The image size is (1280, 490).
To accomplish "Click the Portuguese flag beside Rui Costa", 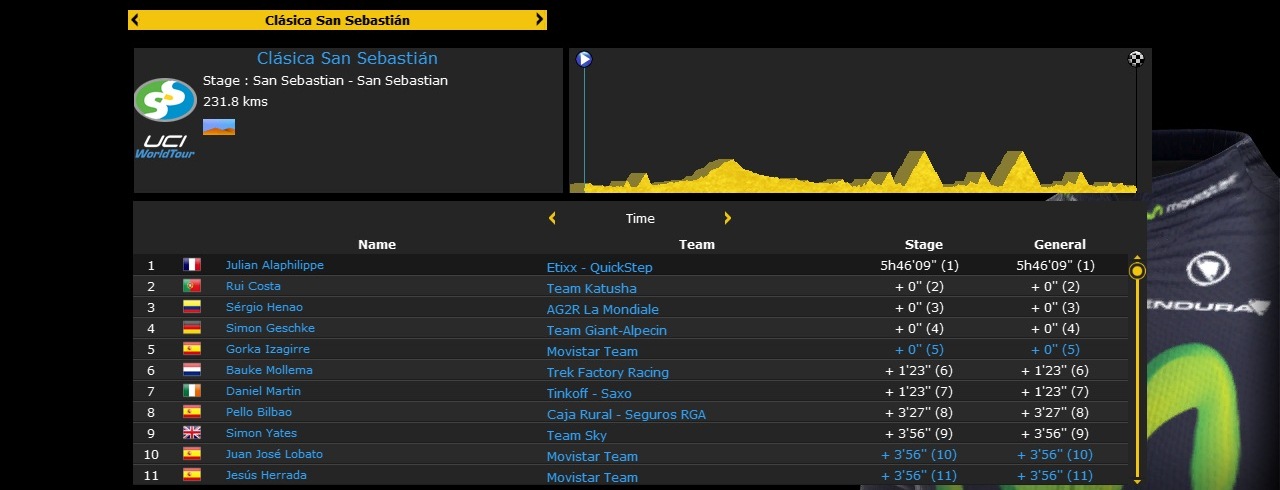I will 192,286.
